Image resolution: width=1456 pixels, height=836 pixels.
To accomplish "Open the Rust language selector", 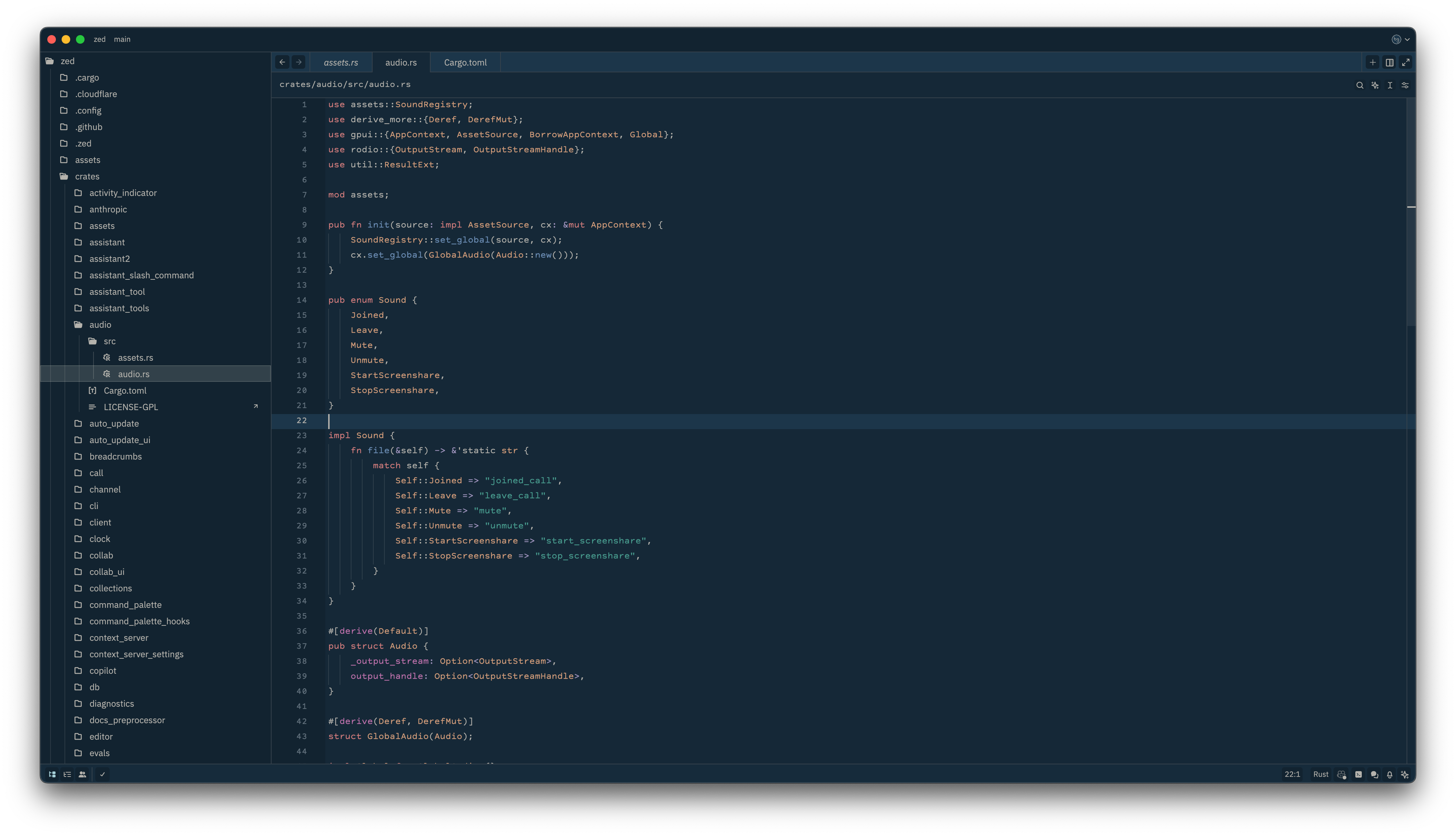I will point(1321,774).
